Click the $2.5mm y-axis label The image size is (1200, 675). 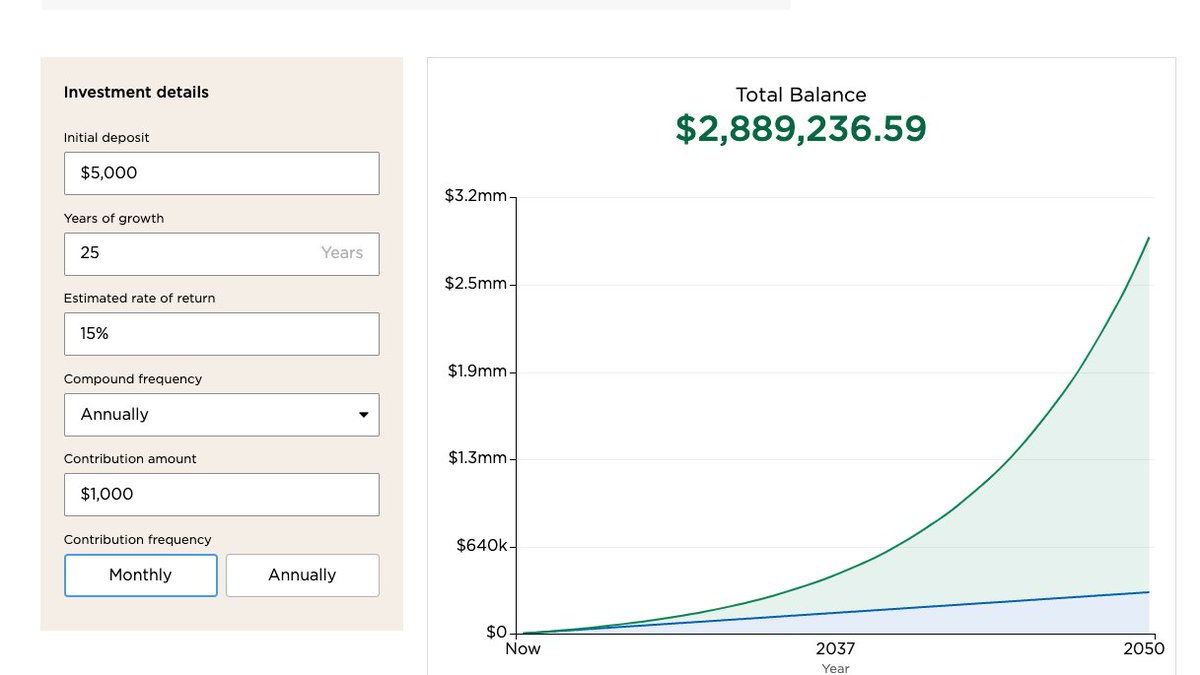click(x=476, y=284)
